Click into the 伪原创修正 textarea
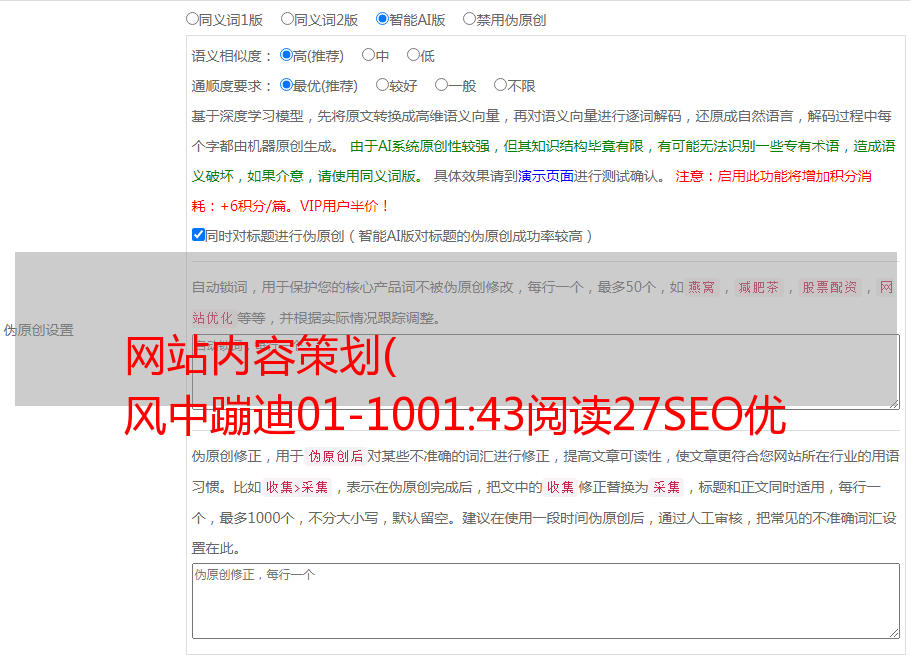This screenshot has width=911, height=658. (546, 601)
